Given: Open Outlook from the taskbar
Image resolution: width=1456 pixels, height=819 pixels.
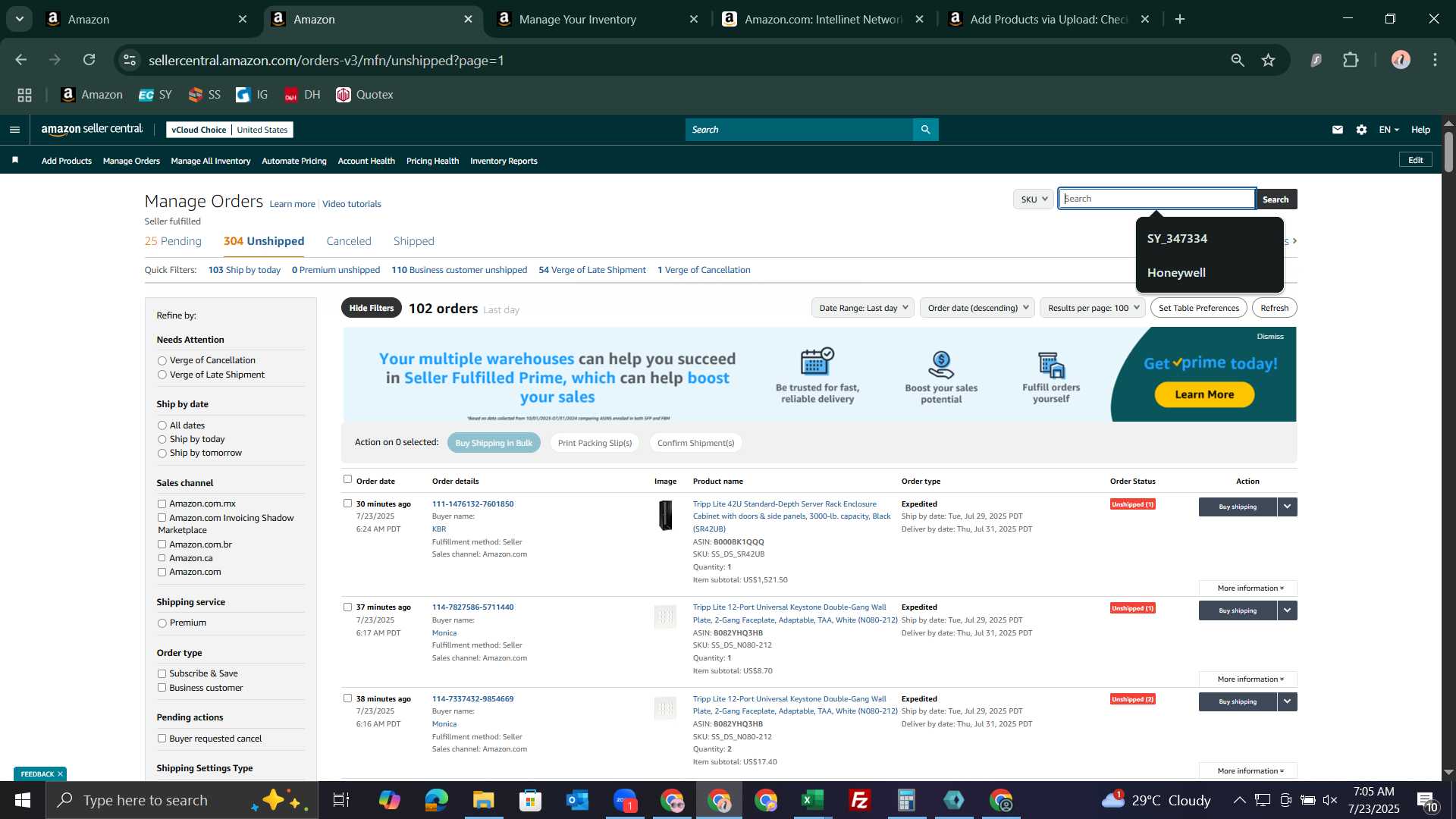Looking at the screenshot, I should coord(578,800).
